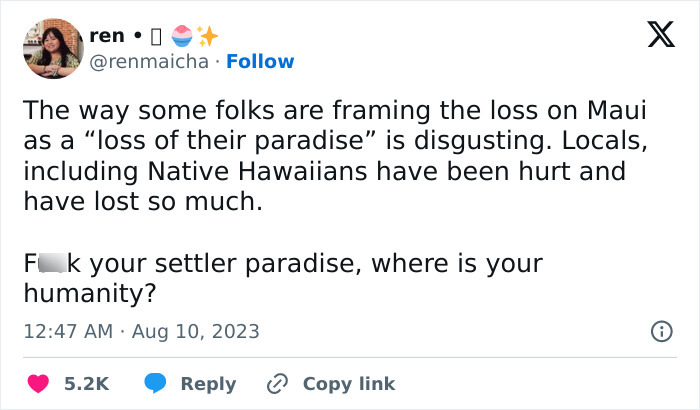Open ren's profile picture
The height and width of the screenshot is (410, 700).
point(52,48)
